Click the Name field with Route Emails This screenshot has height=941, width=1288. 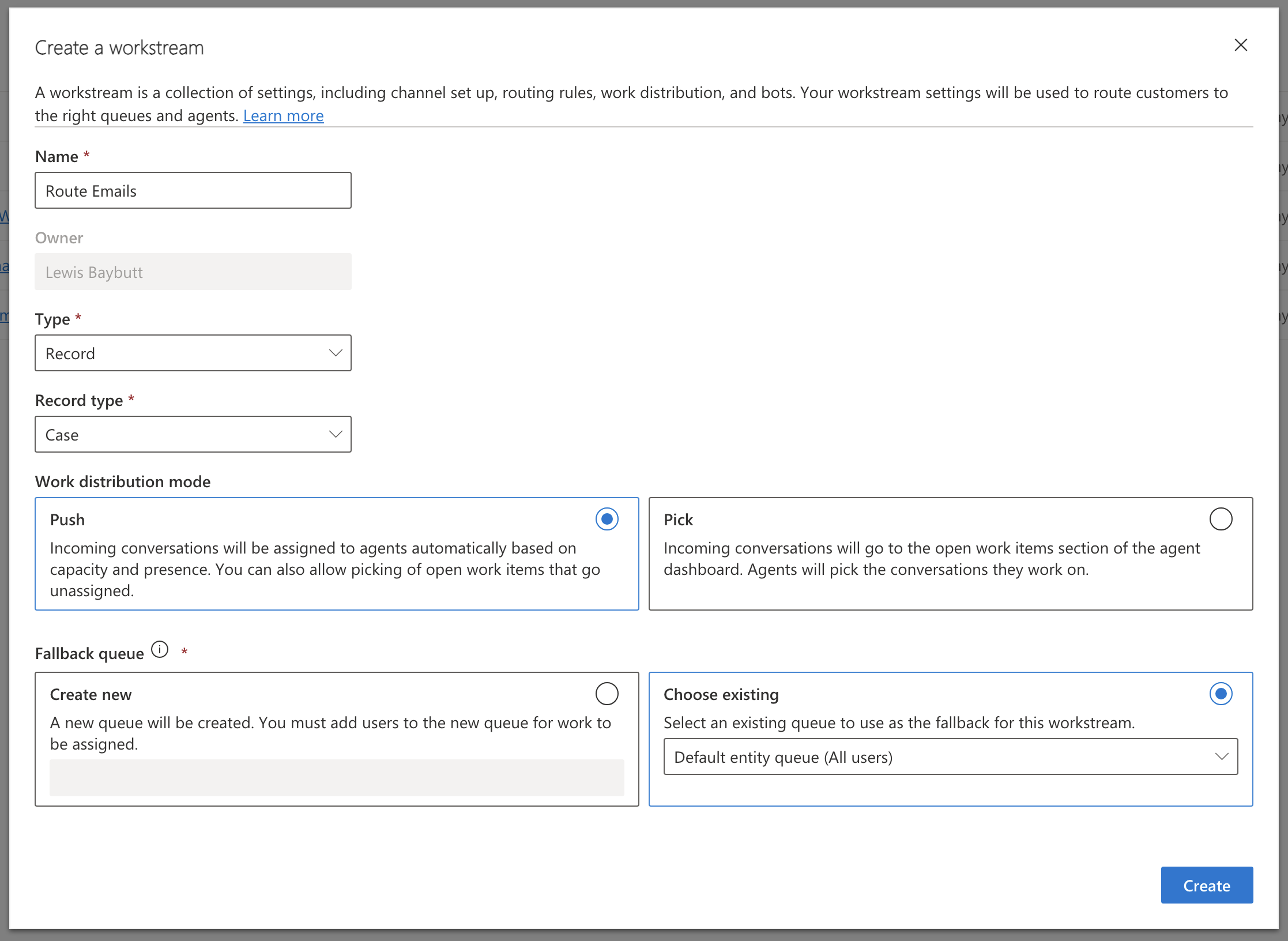pos(193,191)
